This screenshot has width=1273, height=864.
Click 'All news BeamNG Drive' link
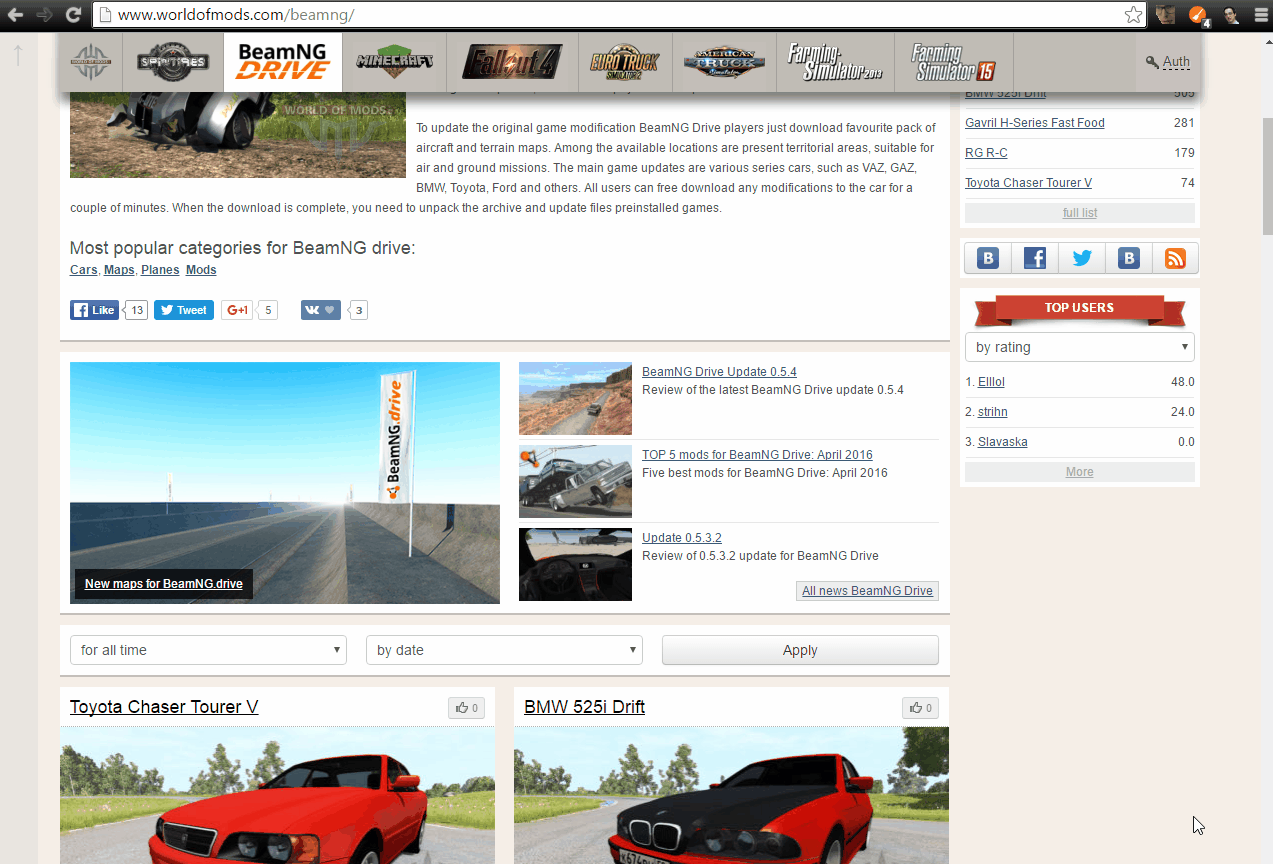(x=867, y=591)
